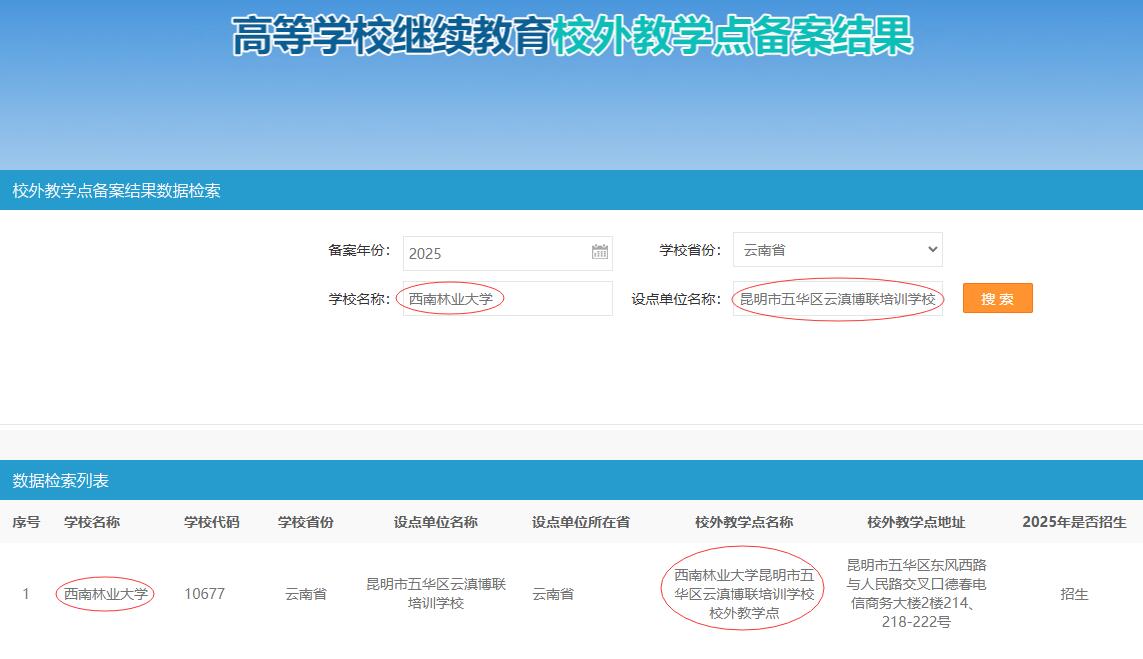
Task: Select the 西南林业大学 cell in the results row
Action: click(x=105, y=594)
